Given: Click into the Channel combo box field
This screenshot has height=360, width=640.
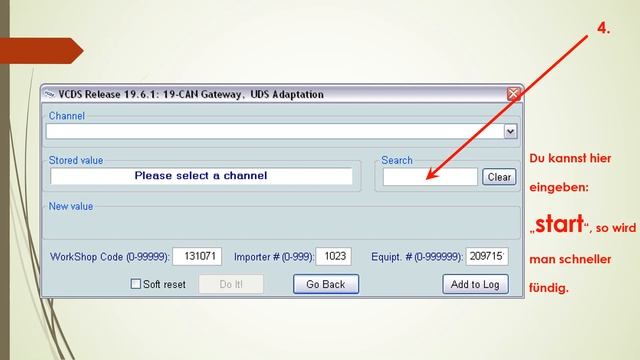Looking at the screenshot, I should click(276, 131).
